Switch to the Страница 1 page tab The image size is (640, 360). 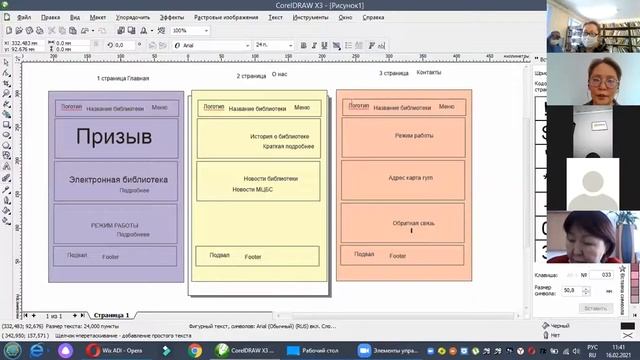tap(111, 315)
